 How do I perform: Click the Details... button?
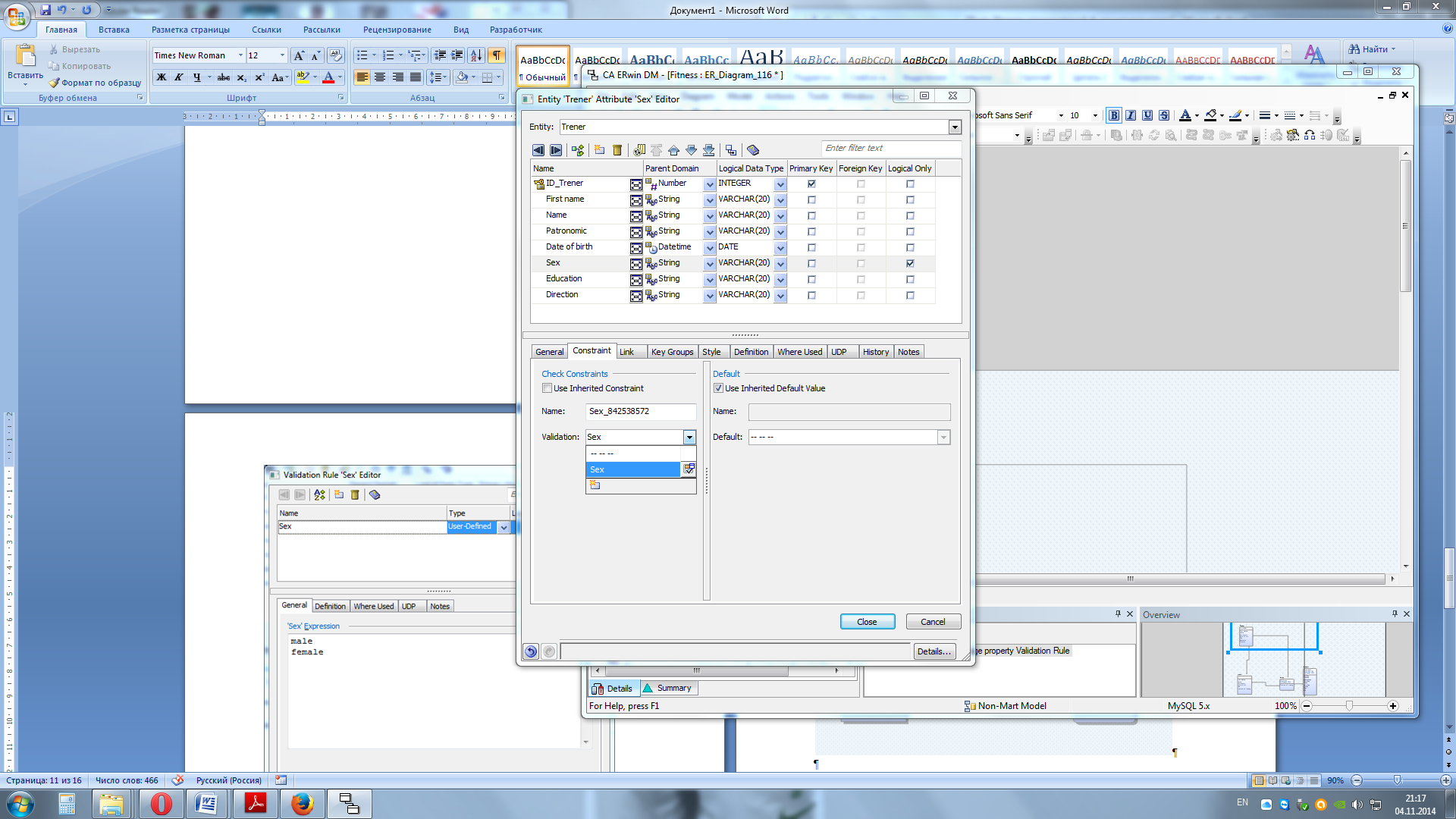[x=934, y=651]
